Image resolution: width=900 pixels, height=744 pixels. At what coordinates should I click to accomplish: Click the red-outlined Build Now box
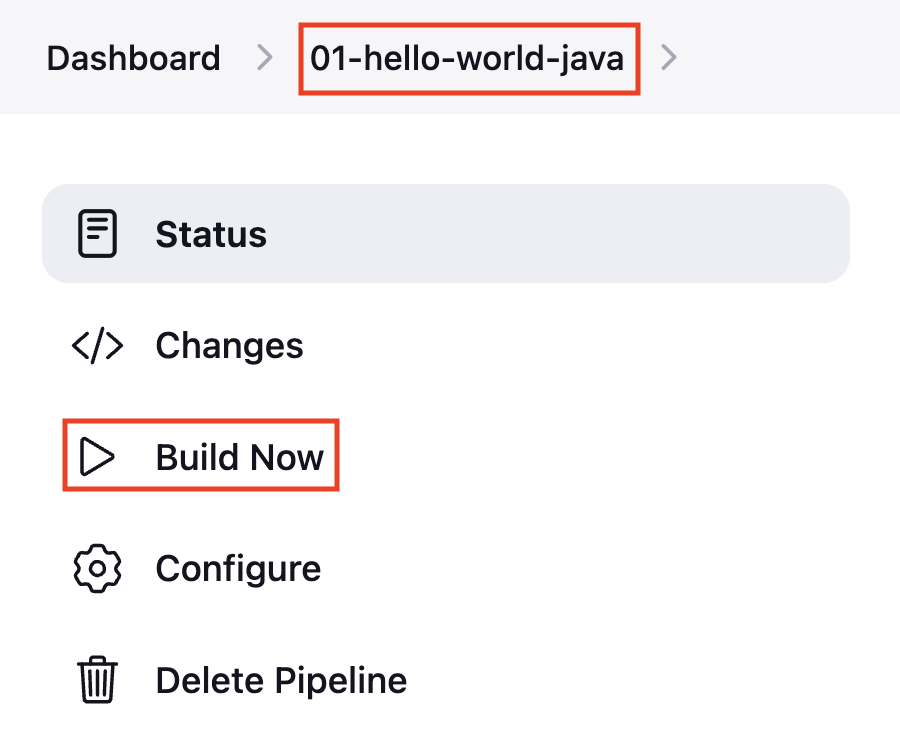pos(201,455)
